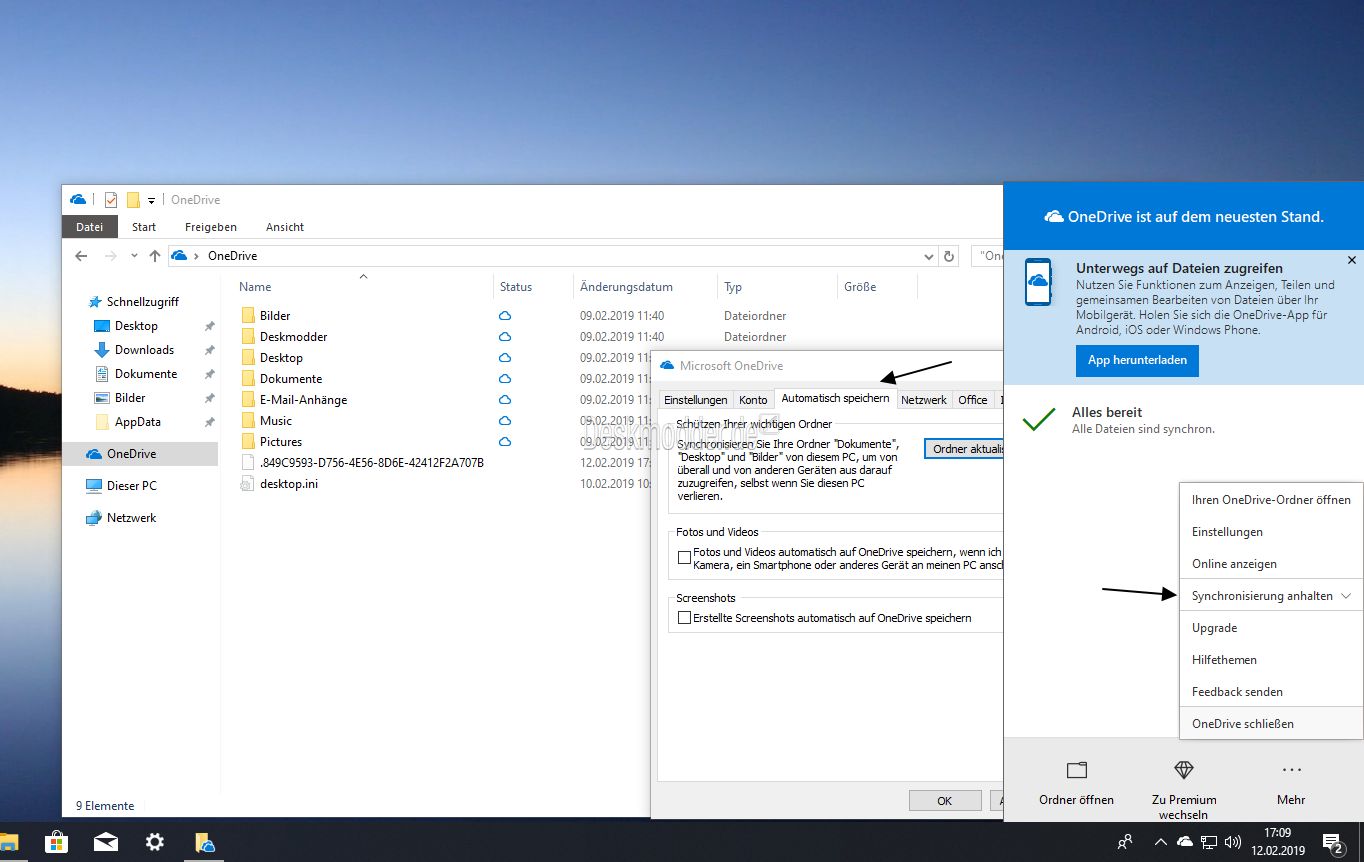
Task: Click the Mehr three-dots button
Action: click(1291, 783)
